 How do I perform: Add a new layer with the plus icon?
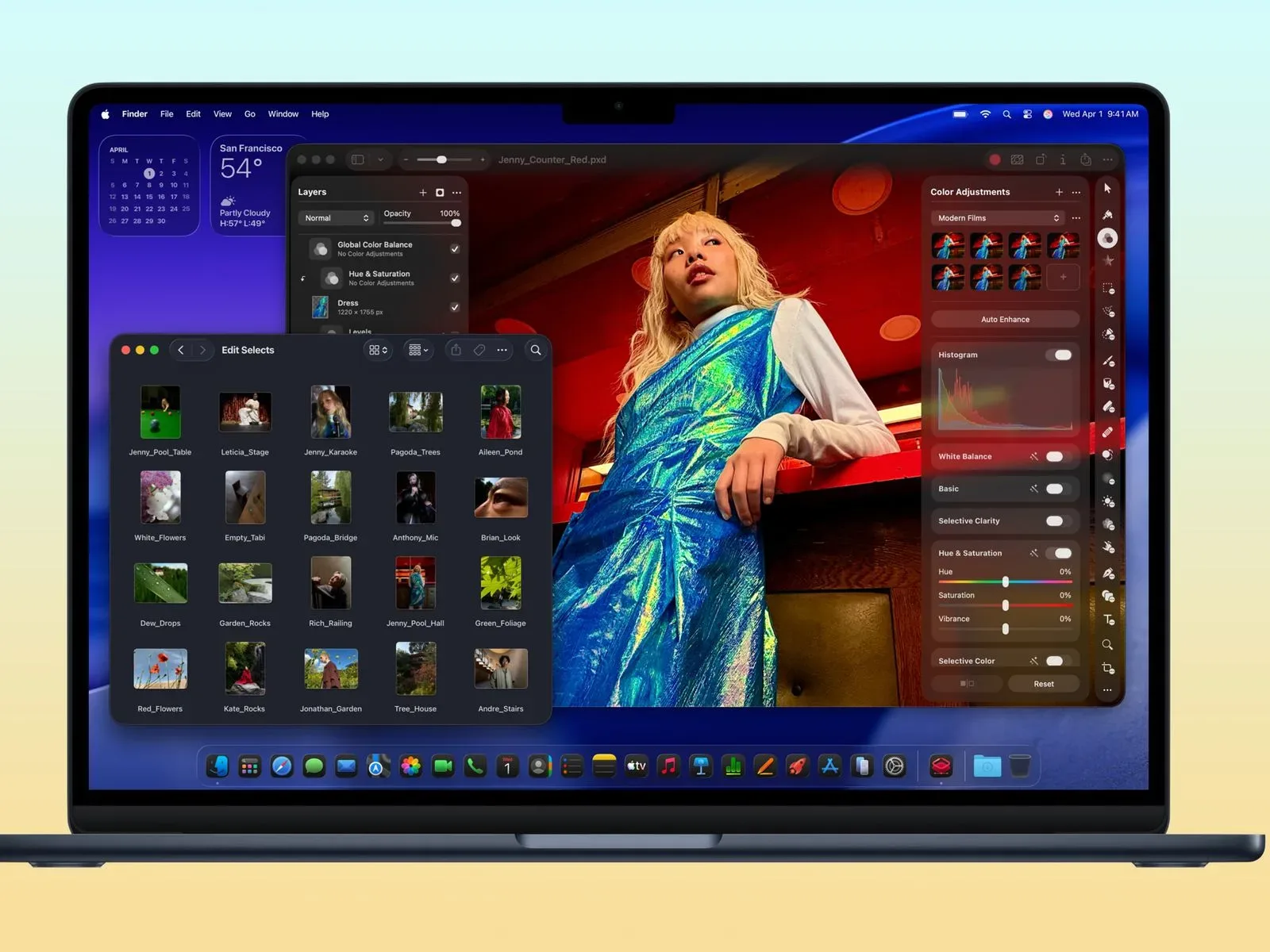click(x=423, y=192)
